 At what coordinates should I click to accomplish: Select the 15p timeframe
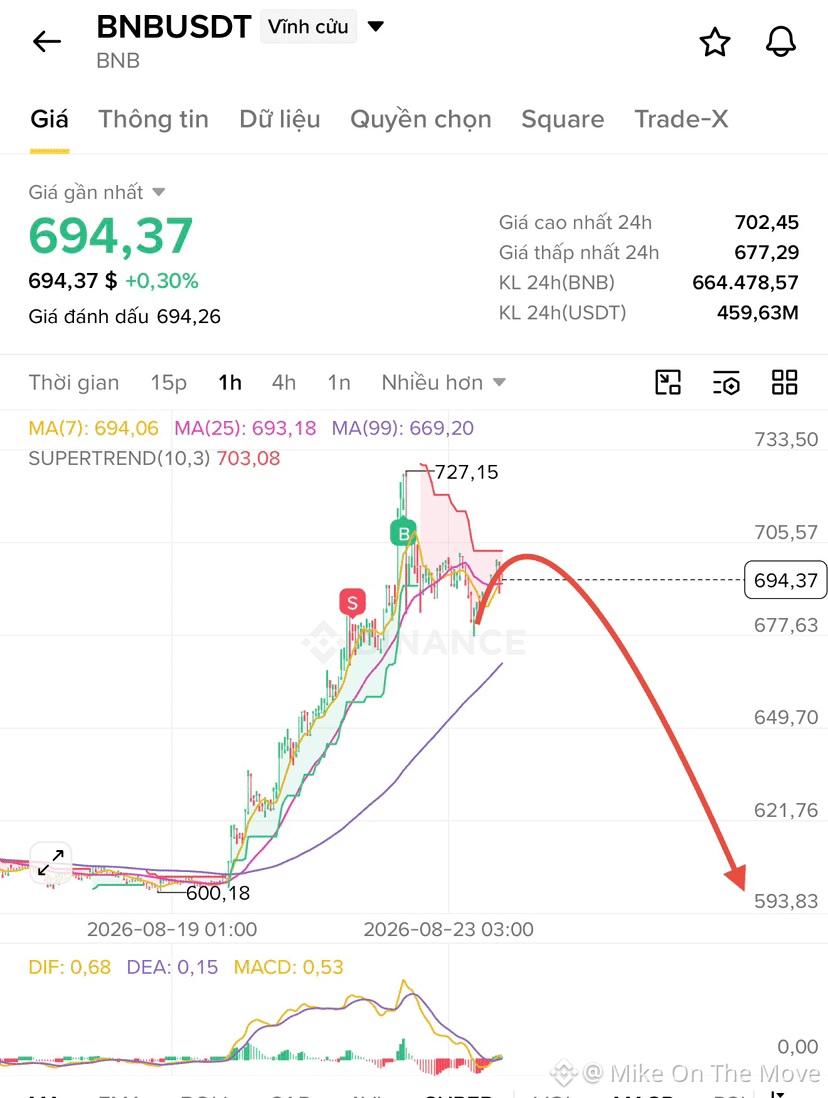coord(169,382)
